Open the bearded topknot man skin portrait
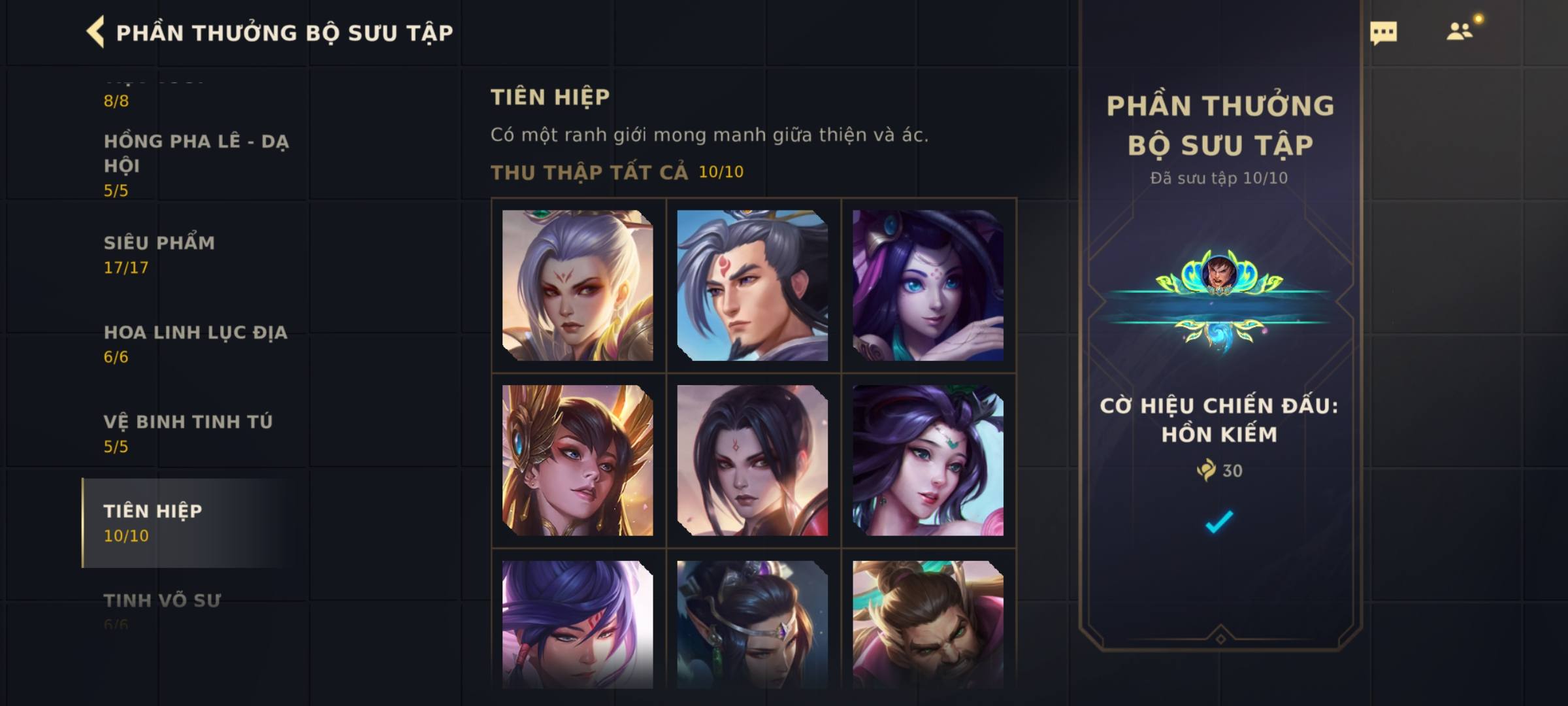Viewport: 1568px width, 706px height. point(928,624)
